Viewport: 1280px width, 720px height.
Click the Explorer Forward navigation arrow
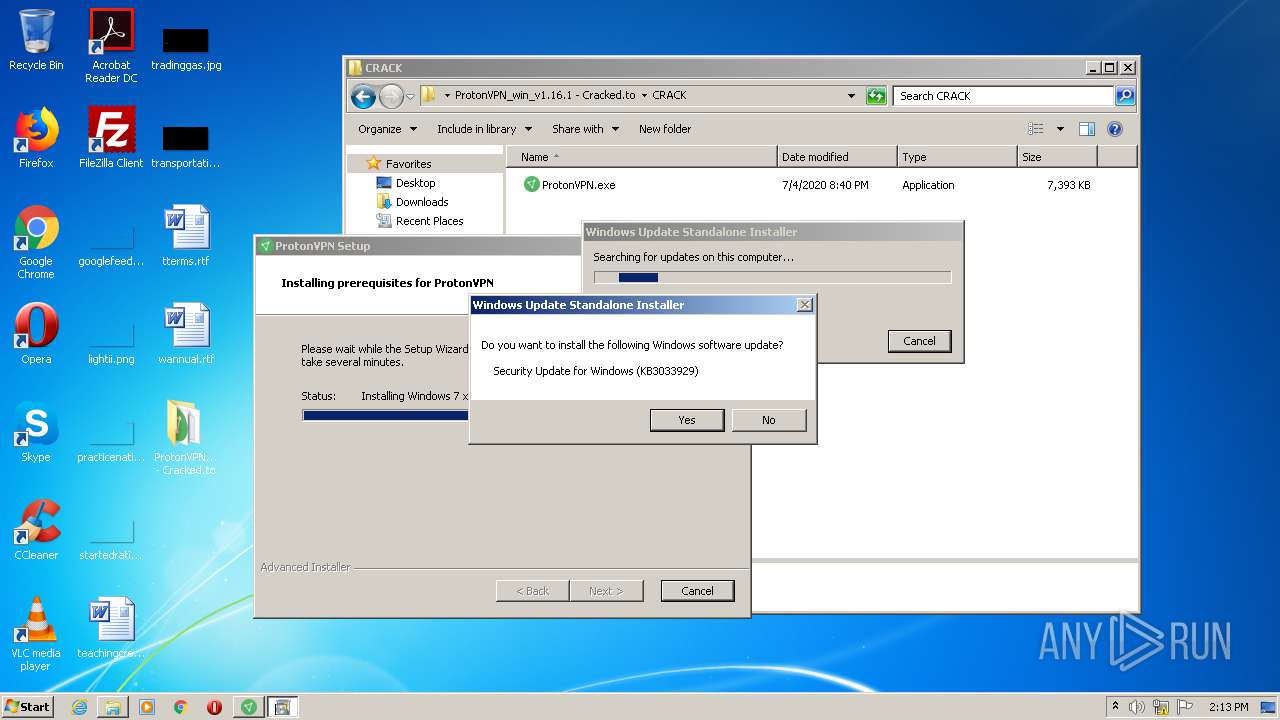pyautogui.click(x=391, y=96)
